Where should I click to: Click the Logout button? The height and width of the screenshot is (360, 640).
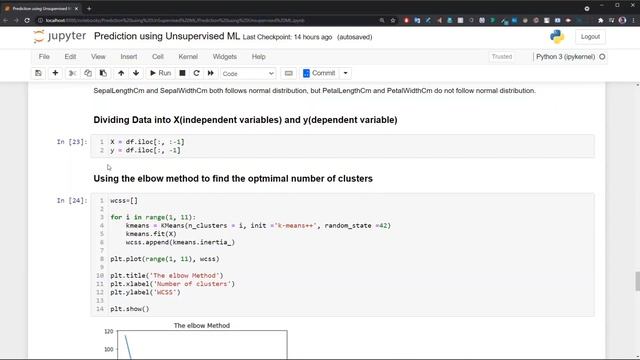tap(590, 37)
